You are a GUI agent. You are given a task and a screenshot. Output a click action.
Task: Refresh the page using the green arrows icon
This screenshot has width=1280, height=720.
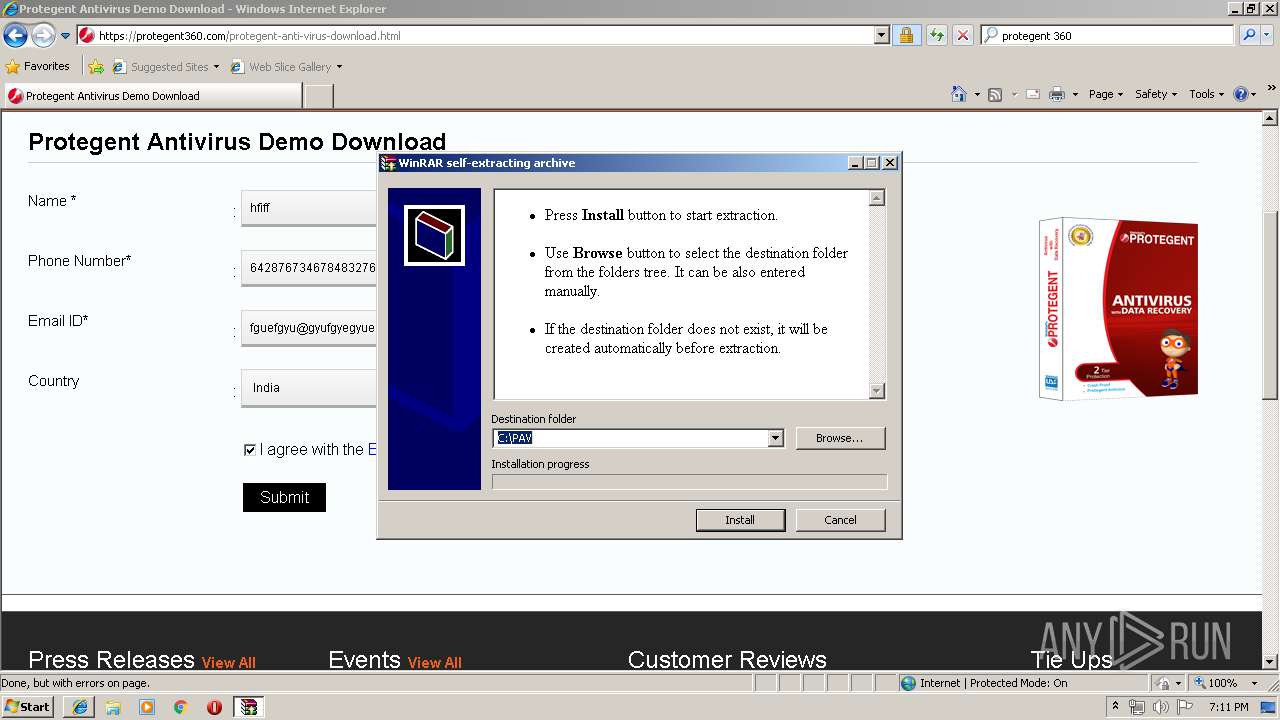pos(936,36)
